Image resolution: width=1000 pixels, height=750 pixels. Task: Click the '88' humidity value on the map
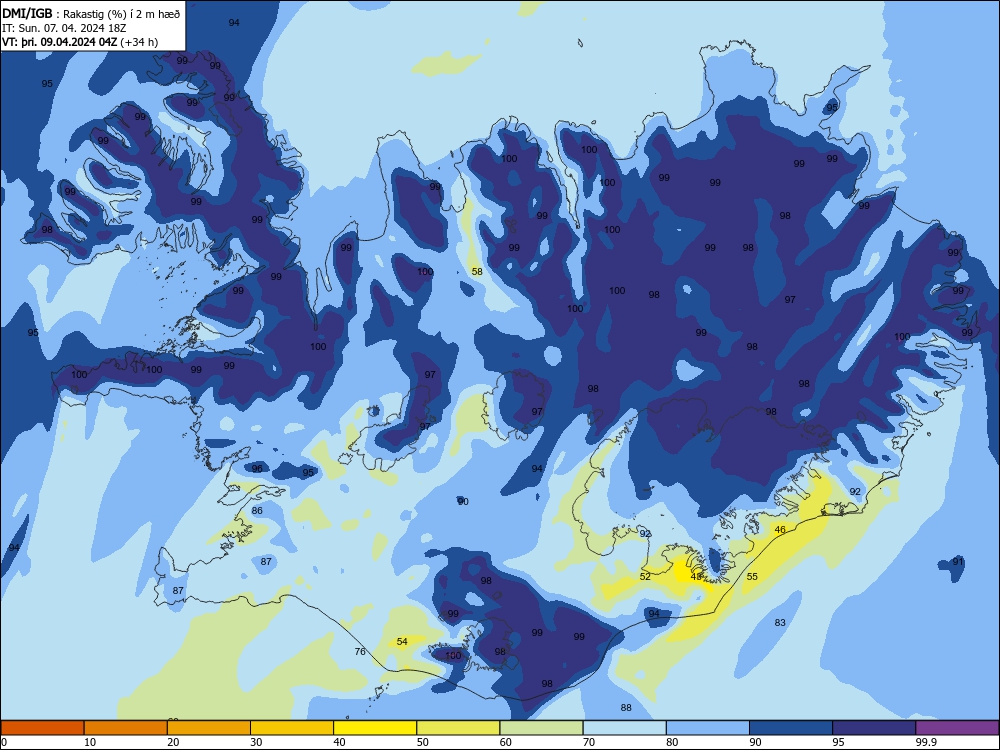[626, 707]
